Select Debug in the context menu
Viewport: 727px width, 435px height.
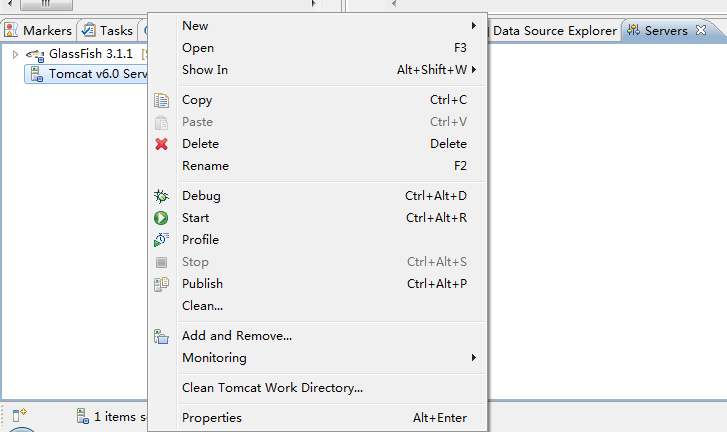pyautogui.click(x=330, y=196)
